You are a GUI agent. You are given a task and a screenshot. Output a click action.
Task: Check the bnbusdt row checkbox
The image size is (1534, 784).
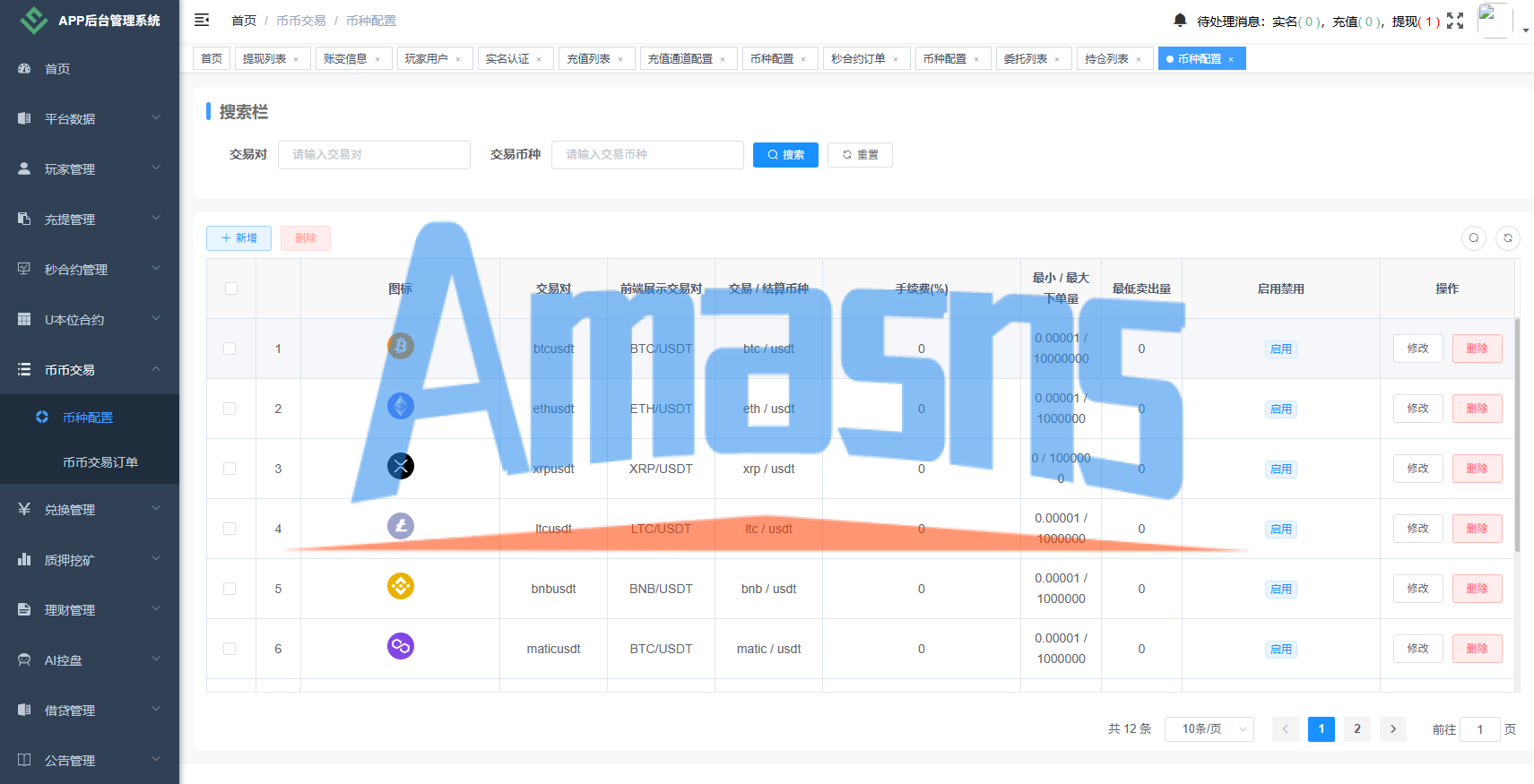(x=230, y=589)
